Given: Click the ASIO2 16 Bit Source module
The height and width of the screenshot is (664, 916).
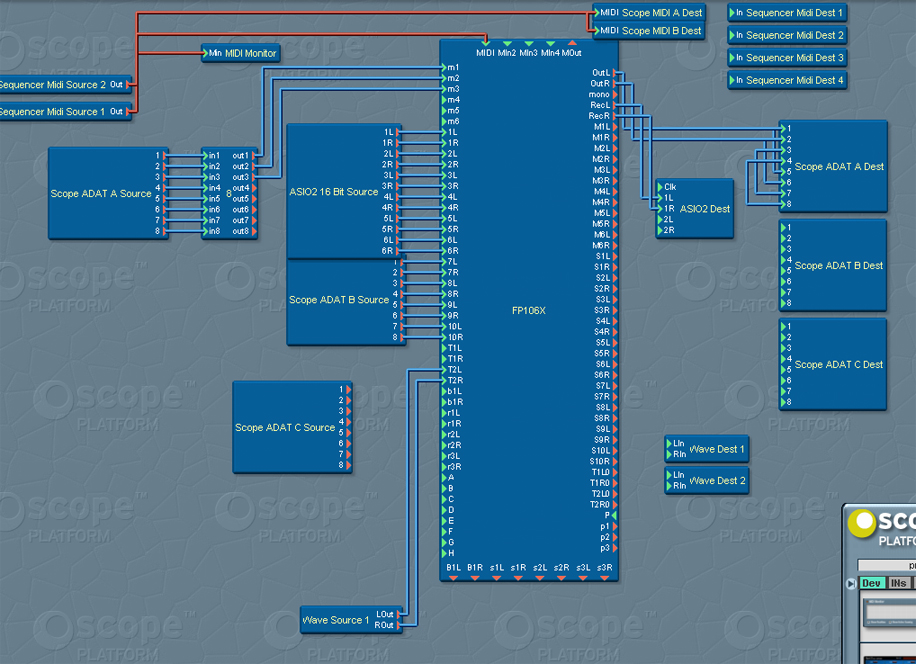Looking at the screenshot, I should pos(344,191).
